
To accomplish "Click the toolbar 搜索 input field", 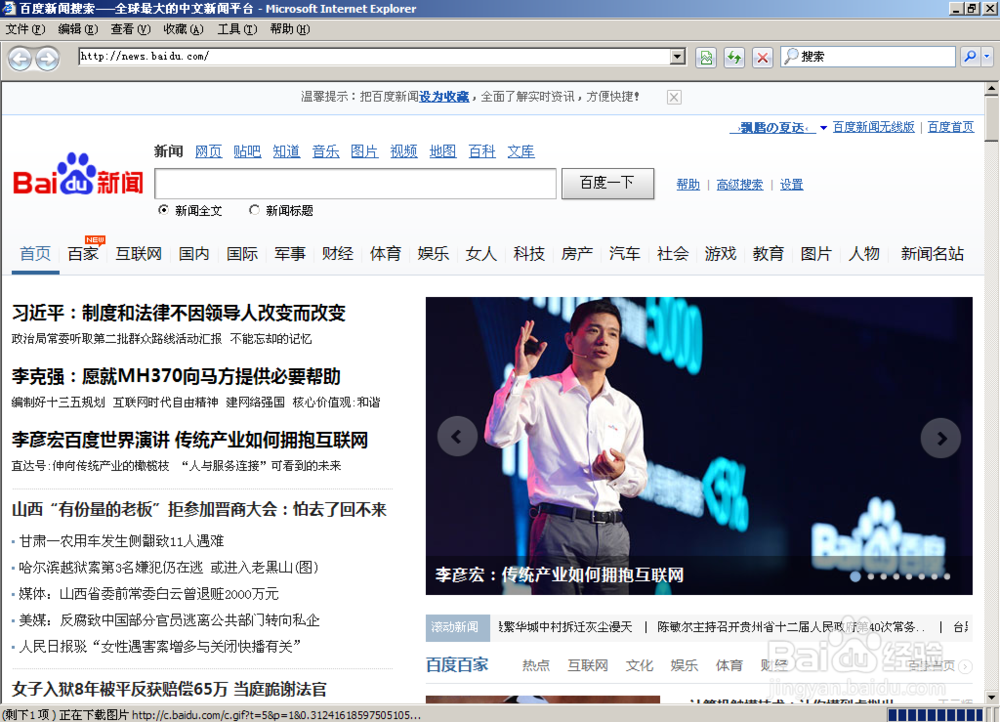I will pyautogui.click(x=867, y=57).
